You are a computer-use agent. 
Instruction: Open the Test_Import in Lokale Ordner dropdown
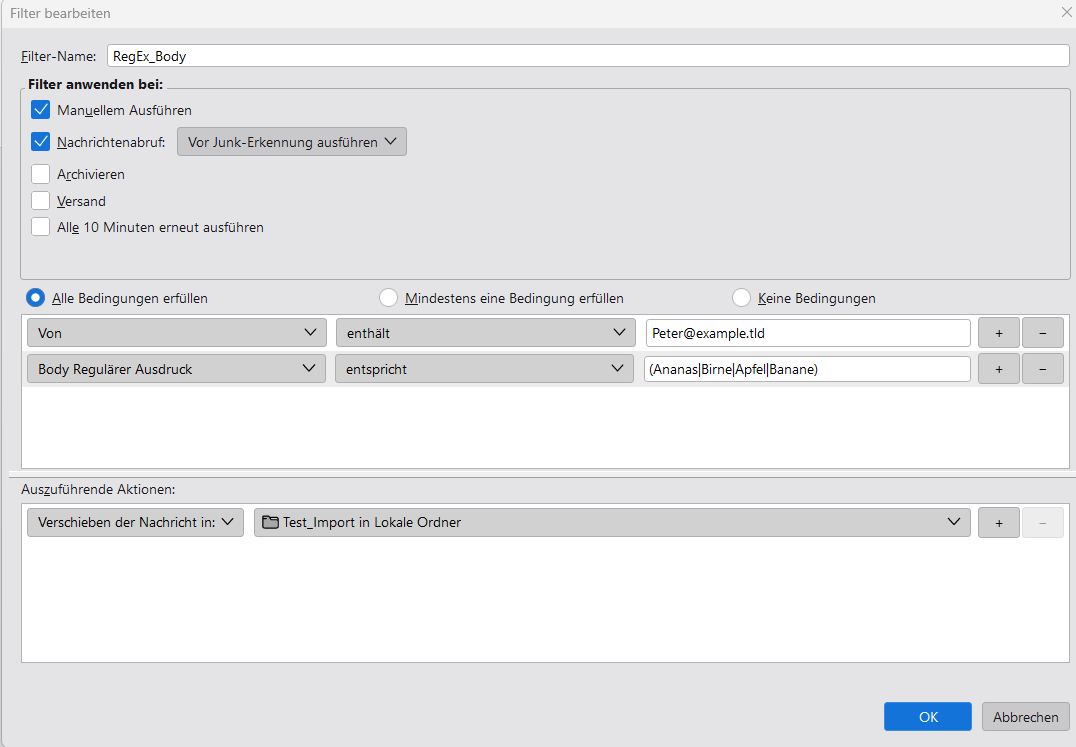(x=612, y=522)
